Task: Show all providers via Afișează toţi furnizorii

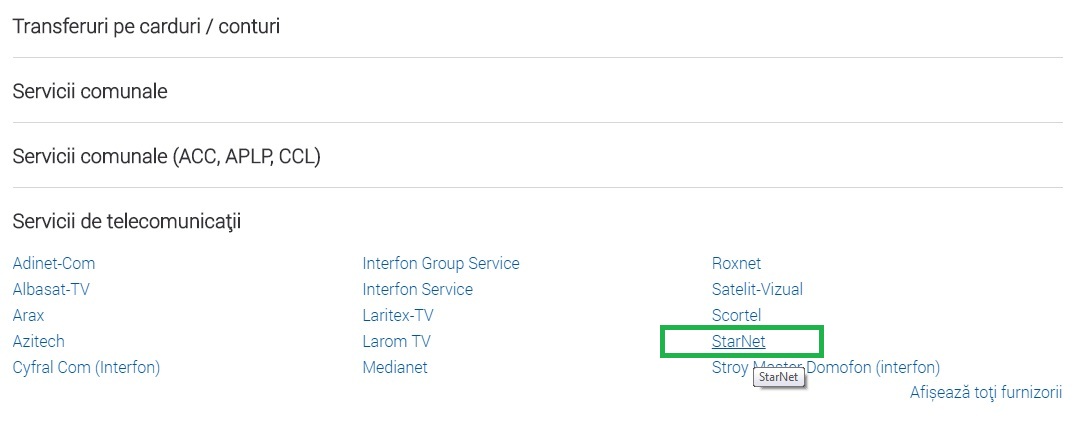Action: click(985, 393)
